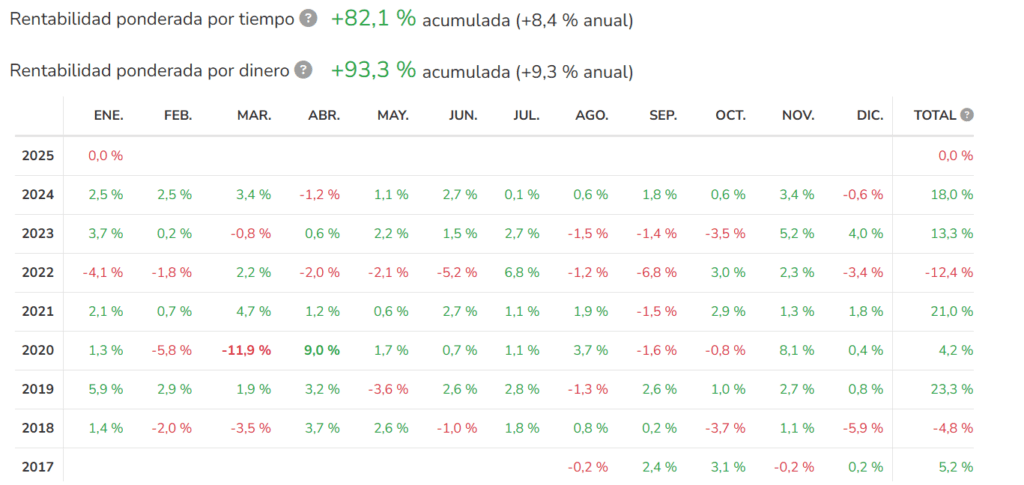Click the 2017 year row label

[x=38, y=467]
